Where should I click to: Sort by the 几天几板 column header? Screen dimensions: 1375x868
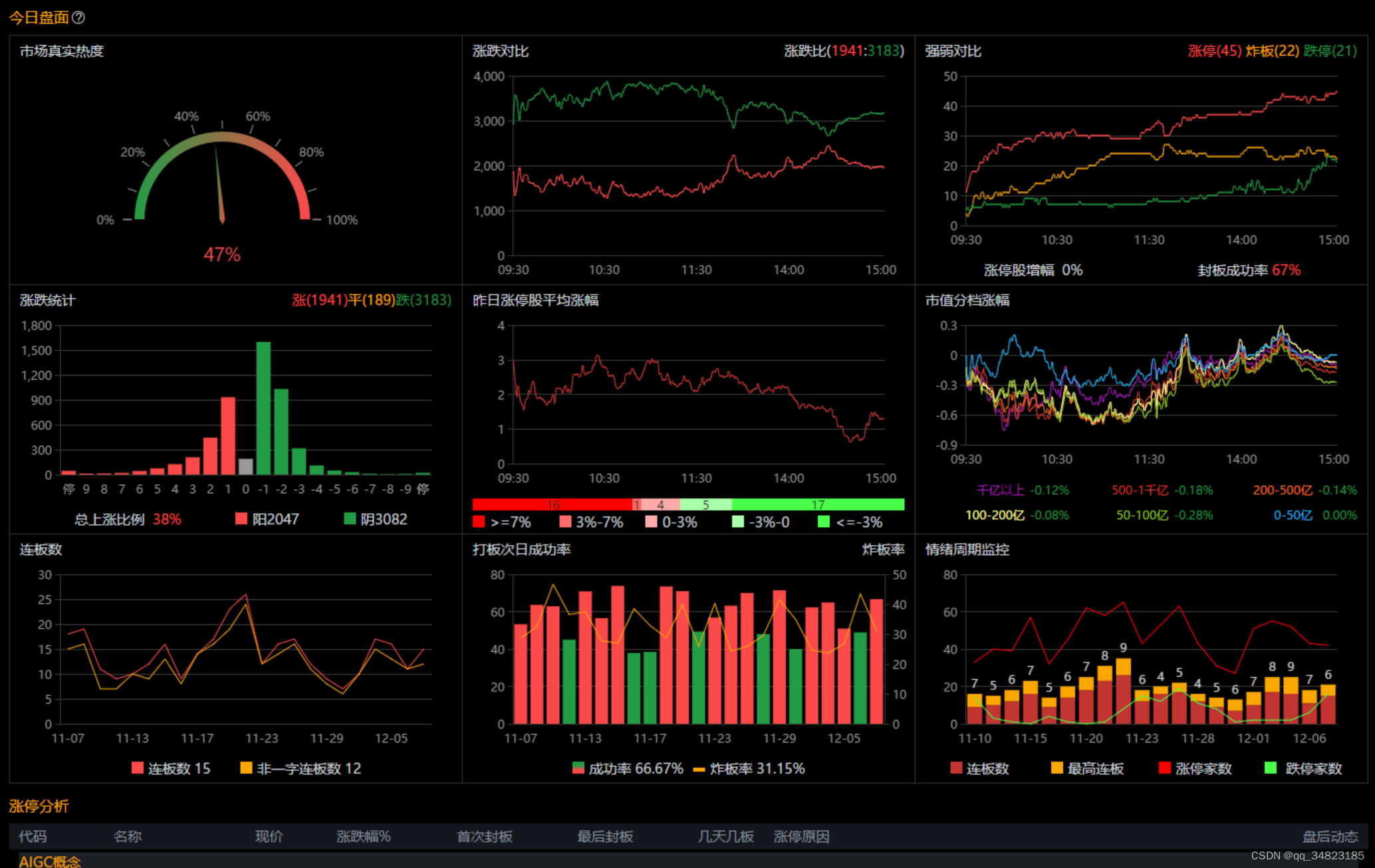tap(725, 837)
